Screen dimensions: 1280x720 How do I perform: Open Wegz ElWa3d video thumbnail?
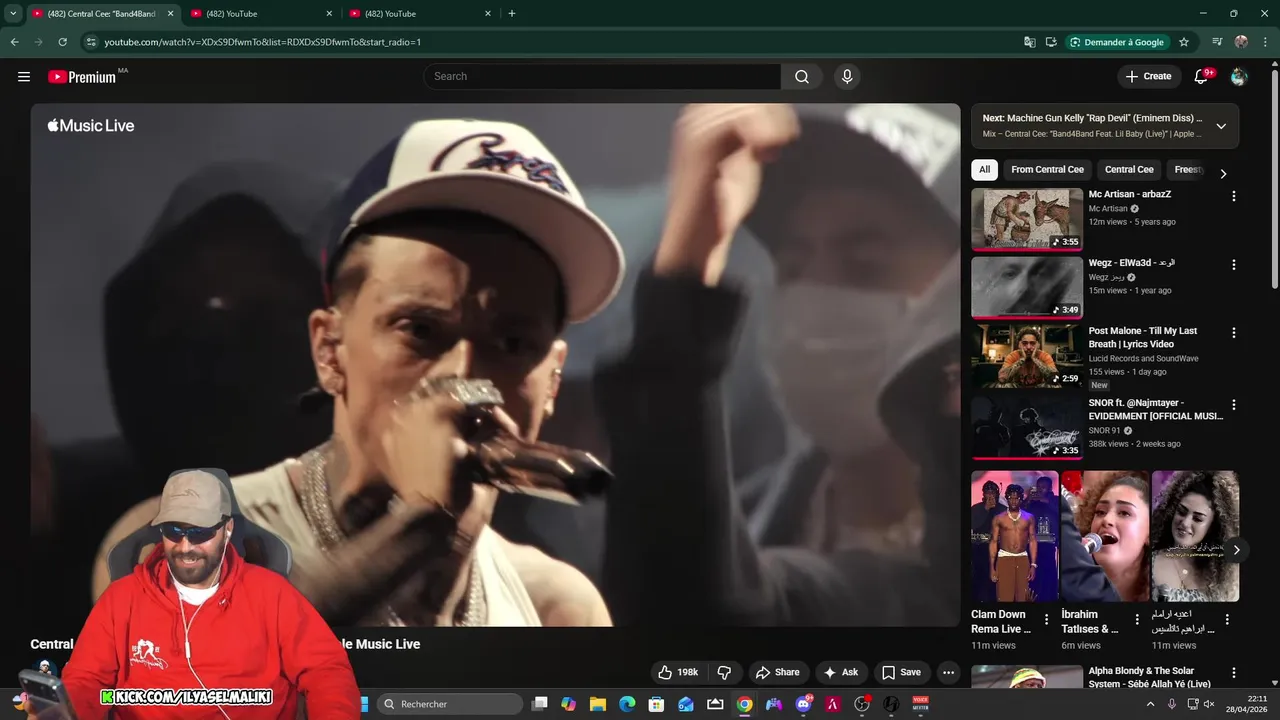tap(1027, 287)
